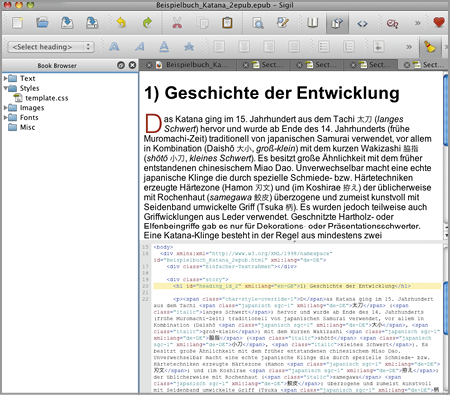Apply underline formatting
The image size is (450, 395).
(x=164, y=47)
